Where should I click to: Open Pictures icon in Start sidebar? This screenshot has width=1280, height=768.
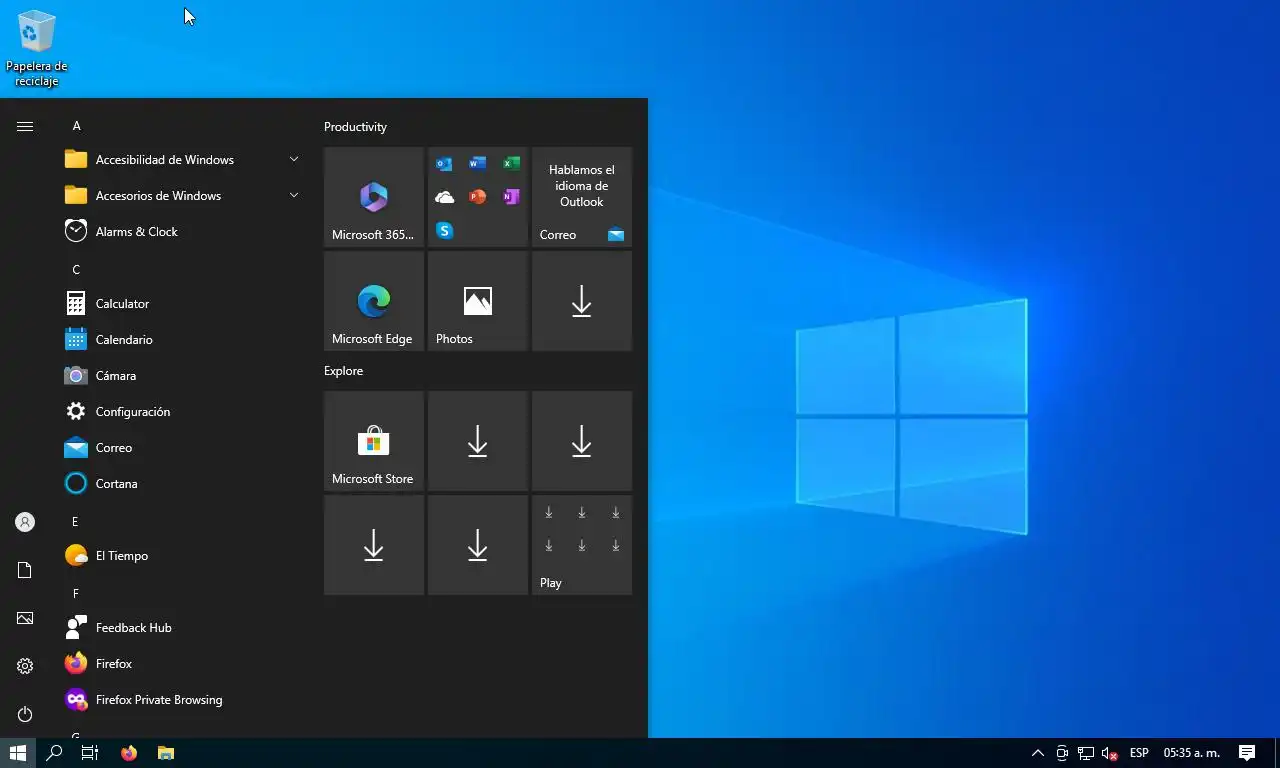point(25,618)
